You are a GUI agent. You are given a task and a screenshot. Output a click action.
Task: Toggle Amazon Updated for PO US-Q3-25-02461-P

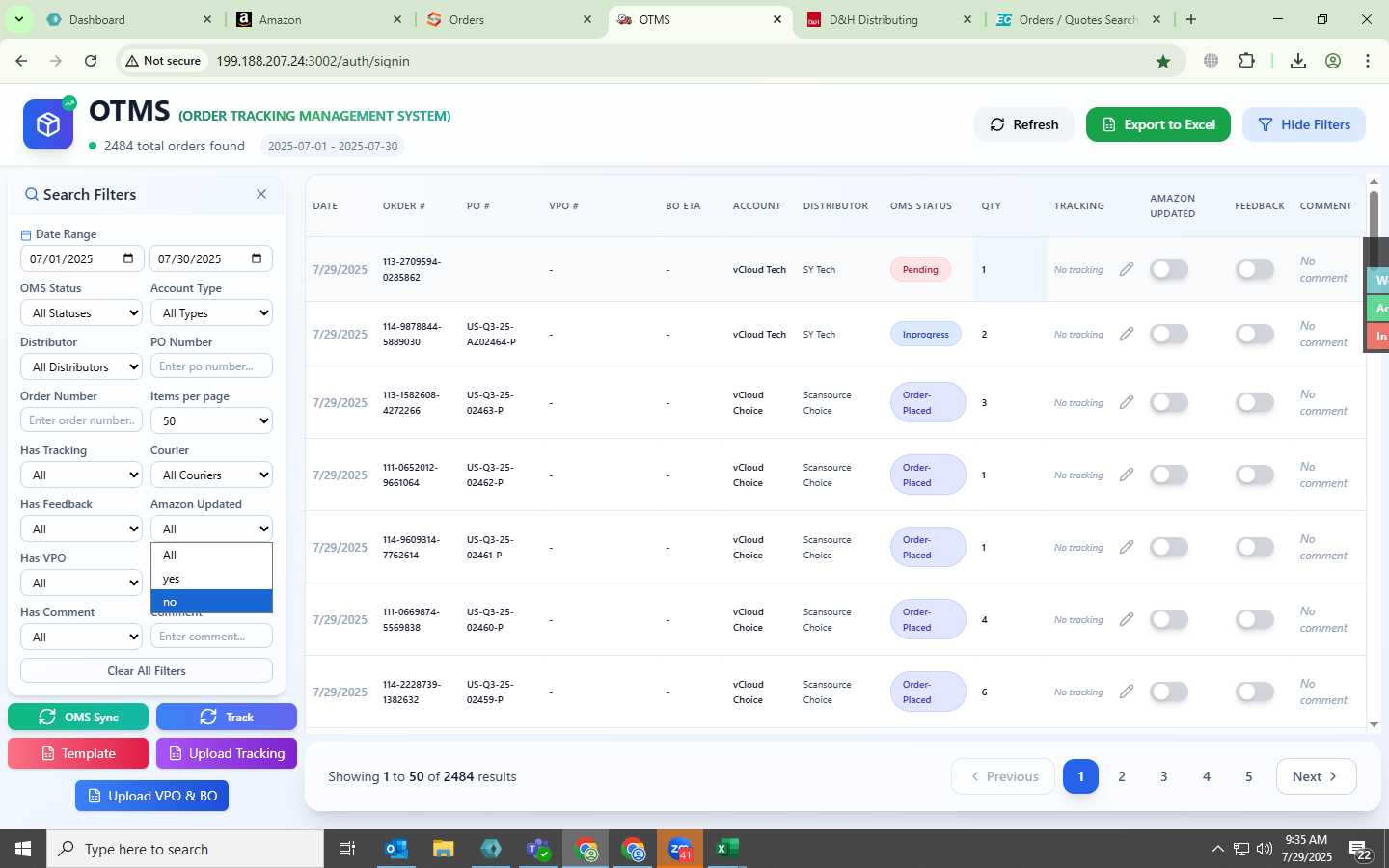[x=1169, y=547]
